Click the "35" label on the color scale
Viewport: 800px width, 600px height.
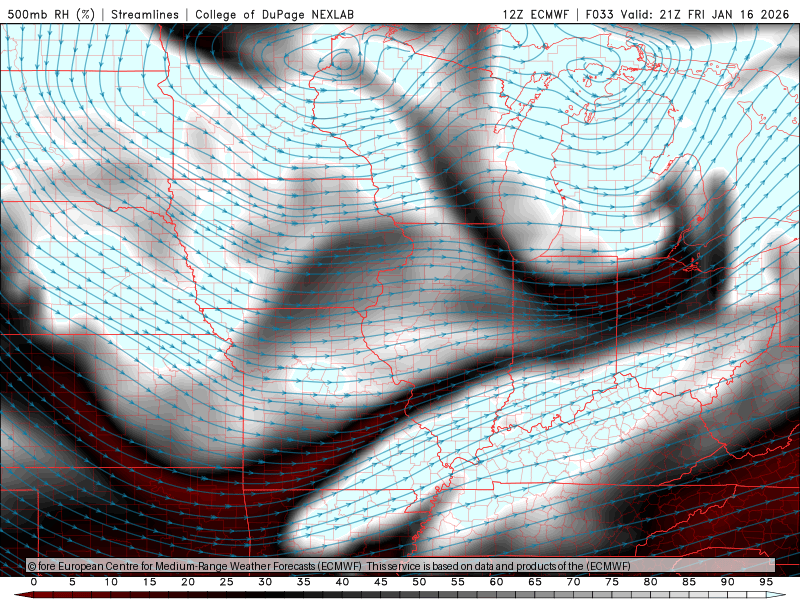click(304, 582)
